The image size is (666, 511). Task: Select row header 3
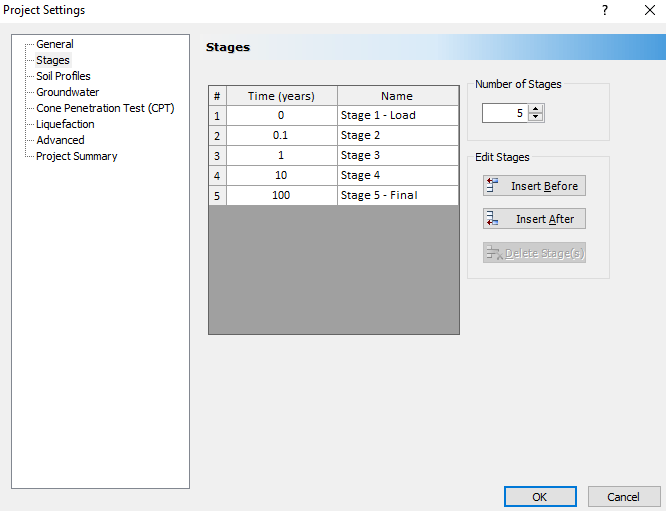[217, 155]
